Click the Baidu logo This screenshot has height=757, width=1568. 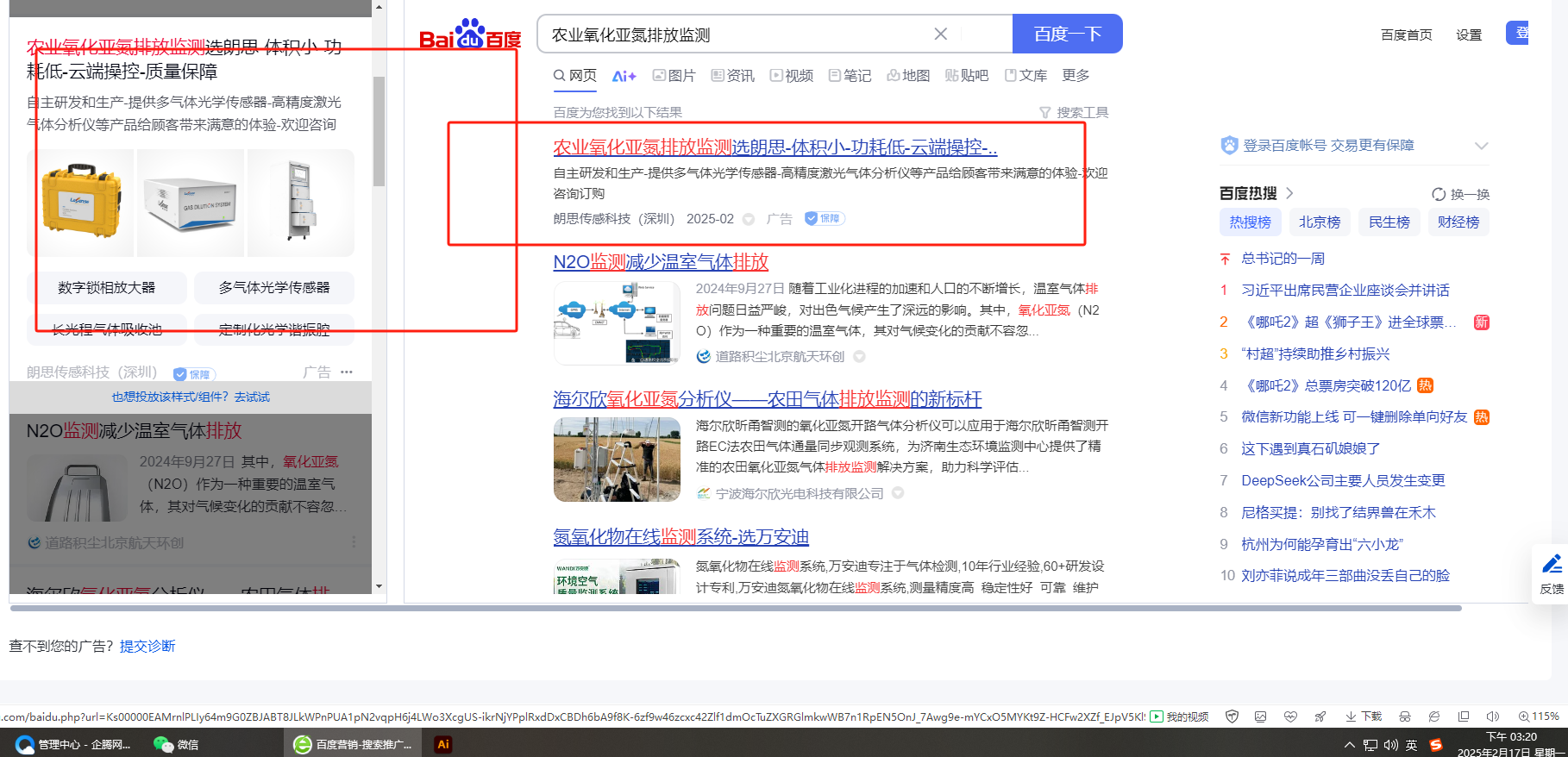[x=470, y=34]
